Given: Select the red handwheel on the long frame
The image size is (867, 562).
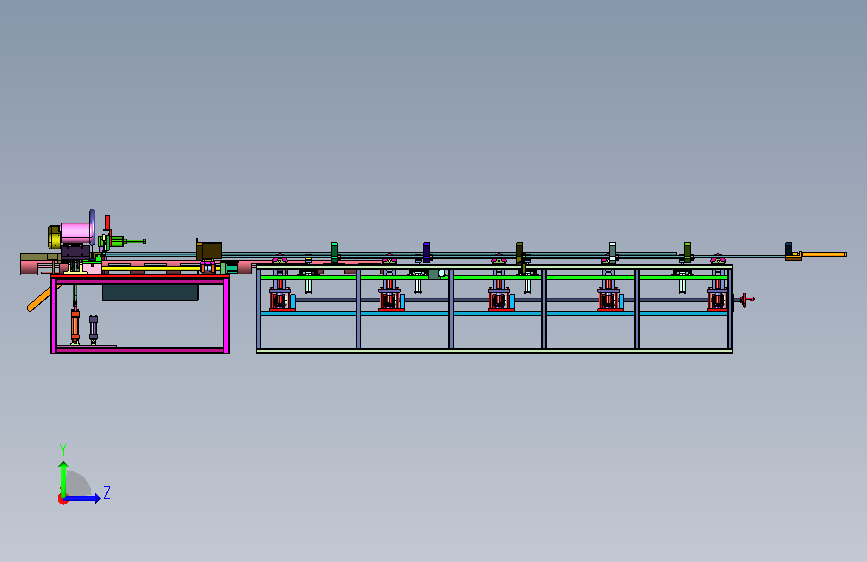Looking at the screenshot, I should 744,299.
